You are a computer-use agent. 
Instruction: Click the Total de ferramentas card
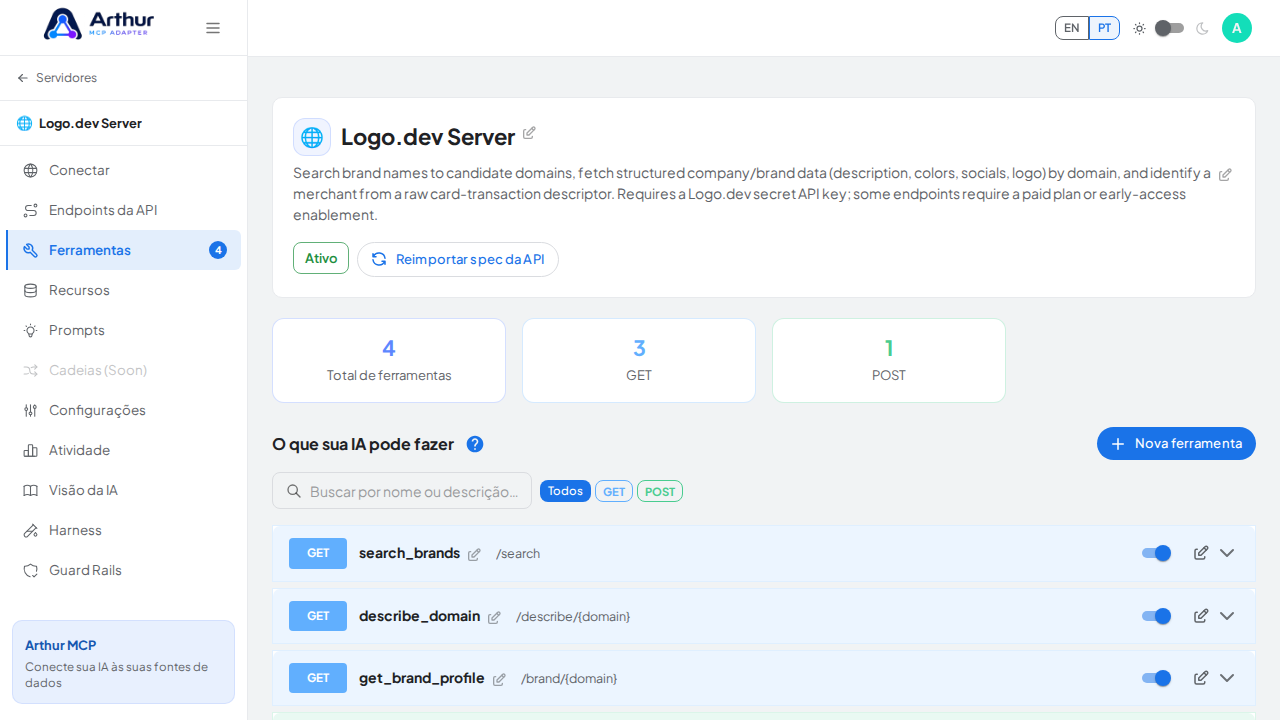(389, 360)
